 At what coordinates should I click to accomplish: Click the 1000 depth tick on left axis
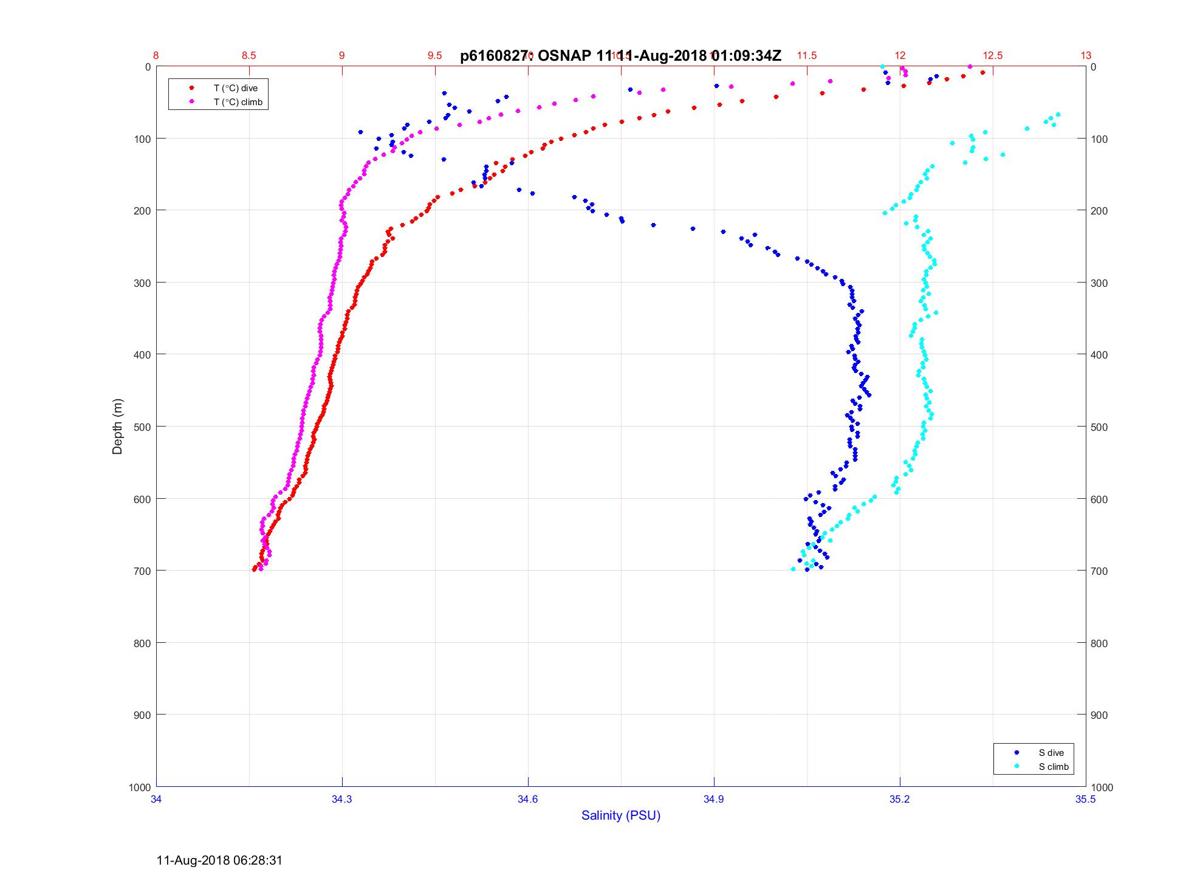click(x=139, y=787)
